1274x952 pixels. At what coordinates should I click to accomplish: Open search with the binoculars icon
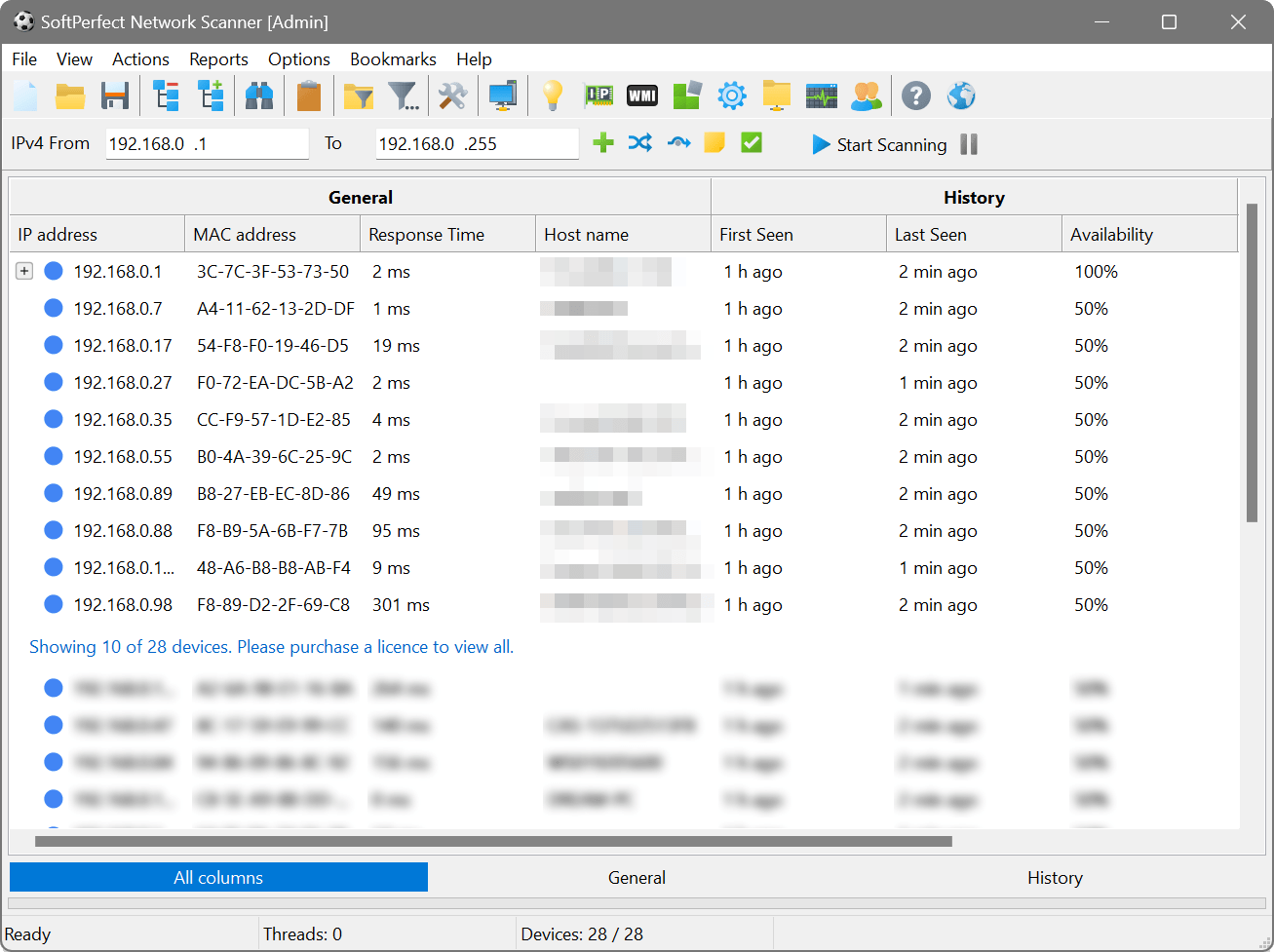(258, 95)
